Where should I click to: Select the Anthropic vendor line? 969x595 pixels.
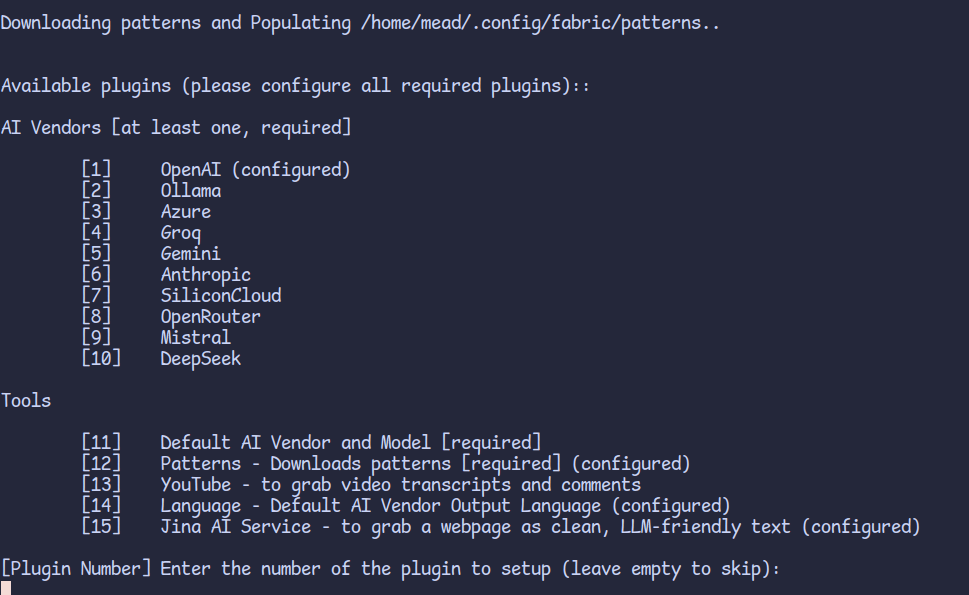click(166, 274)
